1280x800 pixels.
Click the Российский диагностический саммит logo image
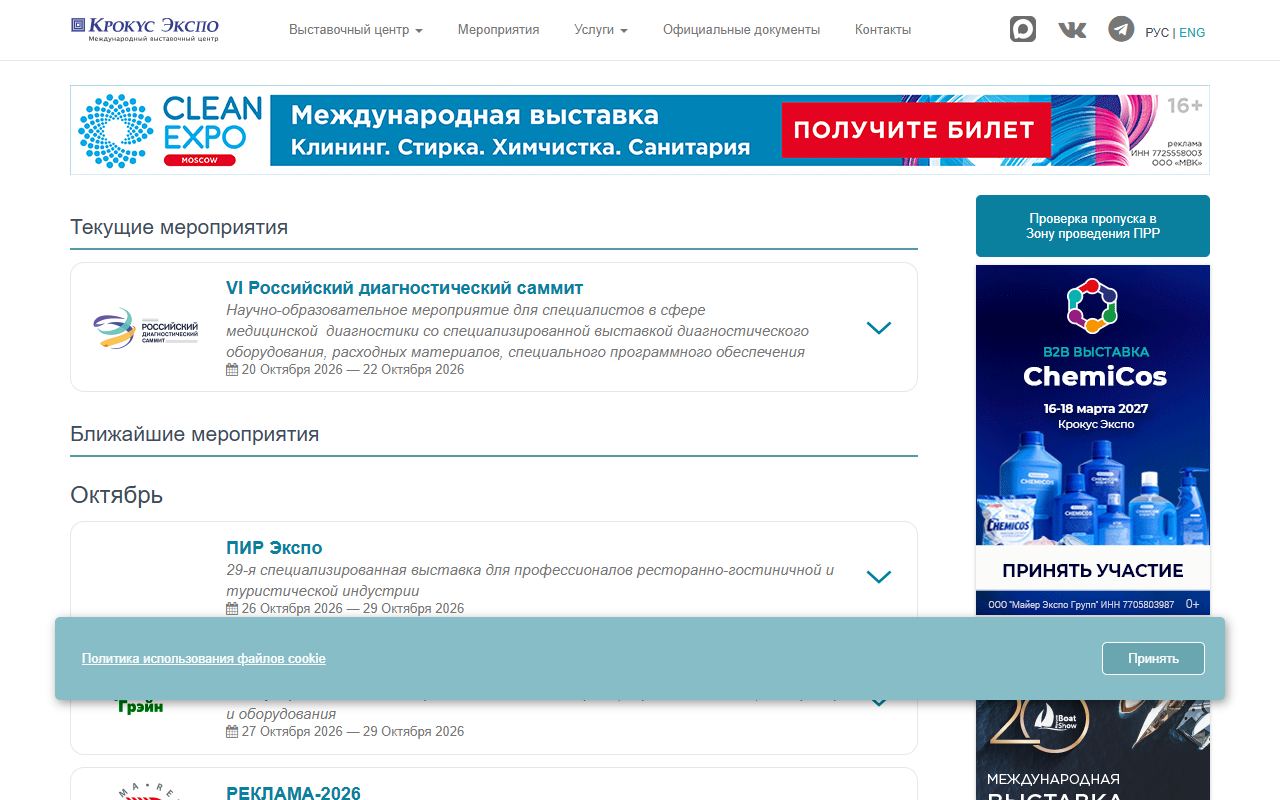point(146,328)
